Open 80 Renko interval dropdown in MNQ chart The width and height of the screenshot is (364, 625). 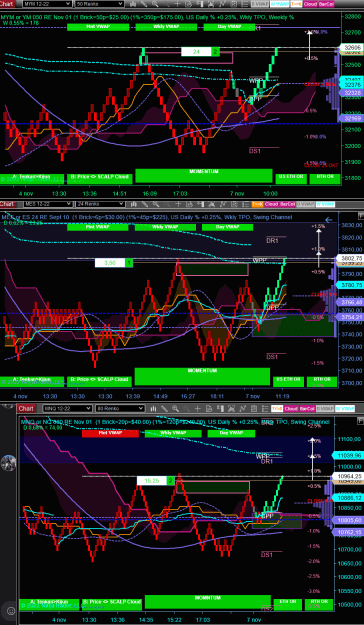tap(120, 409)
